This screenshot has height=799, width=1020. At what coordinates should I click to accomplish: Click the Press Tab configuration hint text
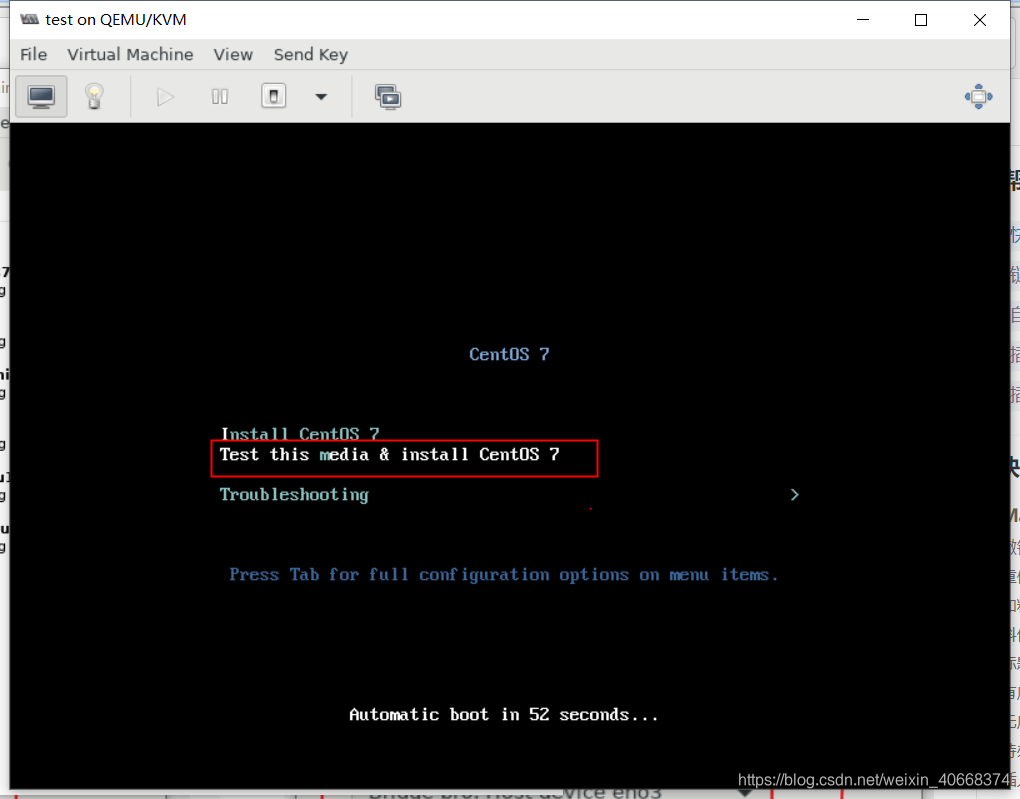503,575
